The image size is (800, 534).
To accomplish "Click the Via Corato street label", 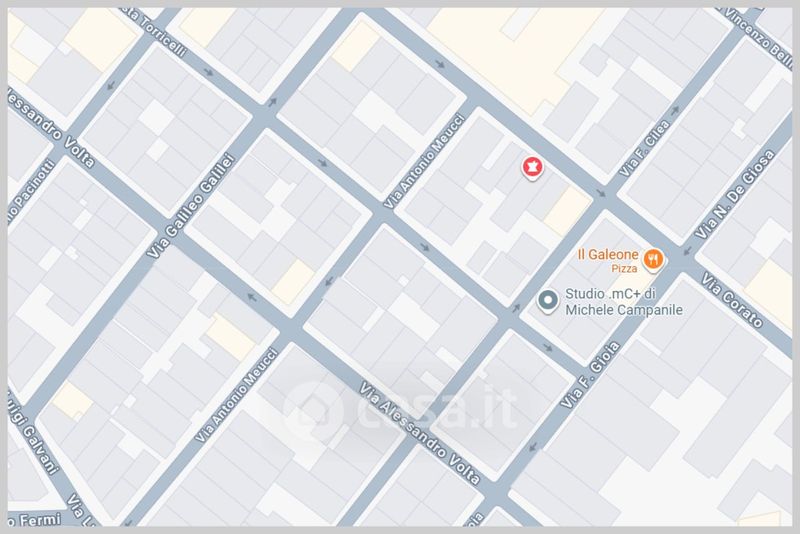I will pyautogui.click(x=732, y=300).
